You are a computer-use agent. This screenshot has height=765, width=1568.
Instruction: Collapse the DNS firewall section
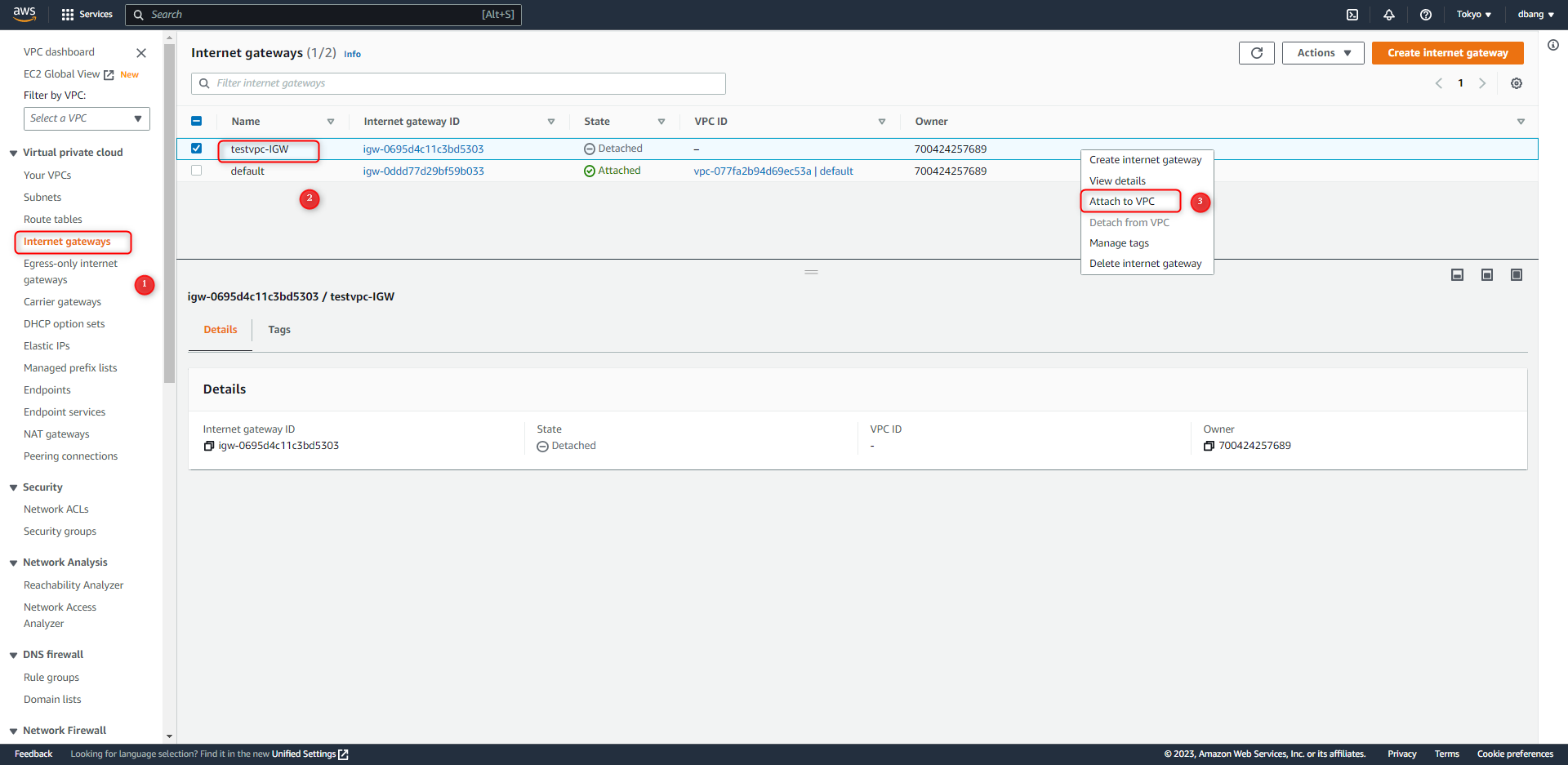coord(13,655)
